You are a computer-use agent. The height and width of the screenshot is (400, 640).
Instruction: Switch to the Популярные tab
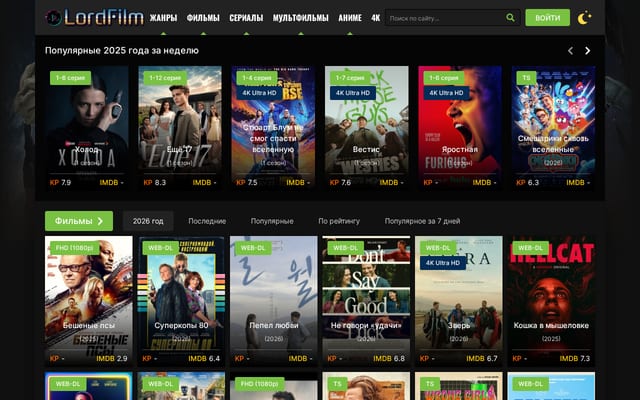272,221
